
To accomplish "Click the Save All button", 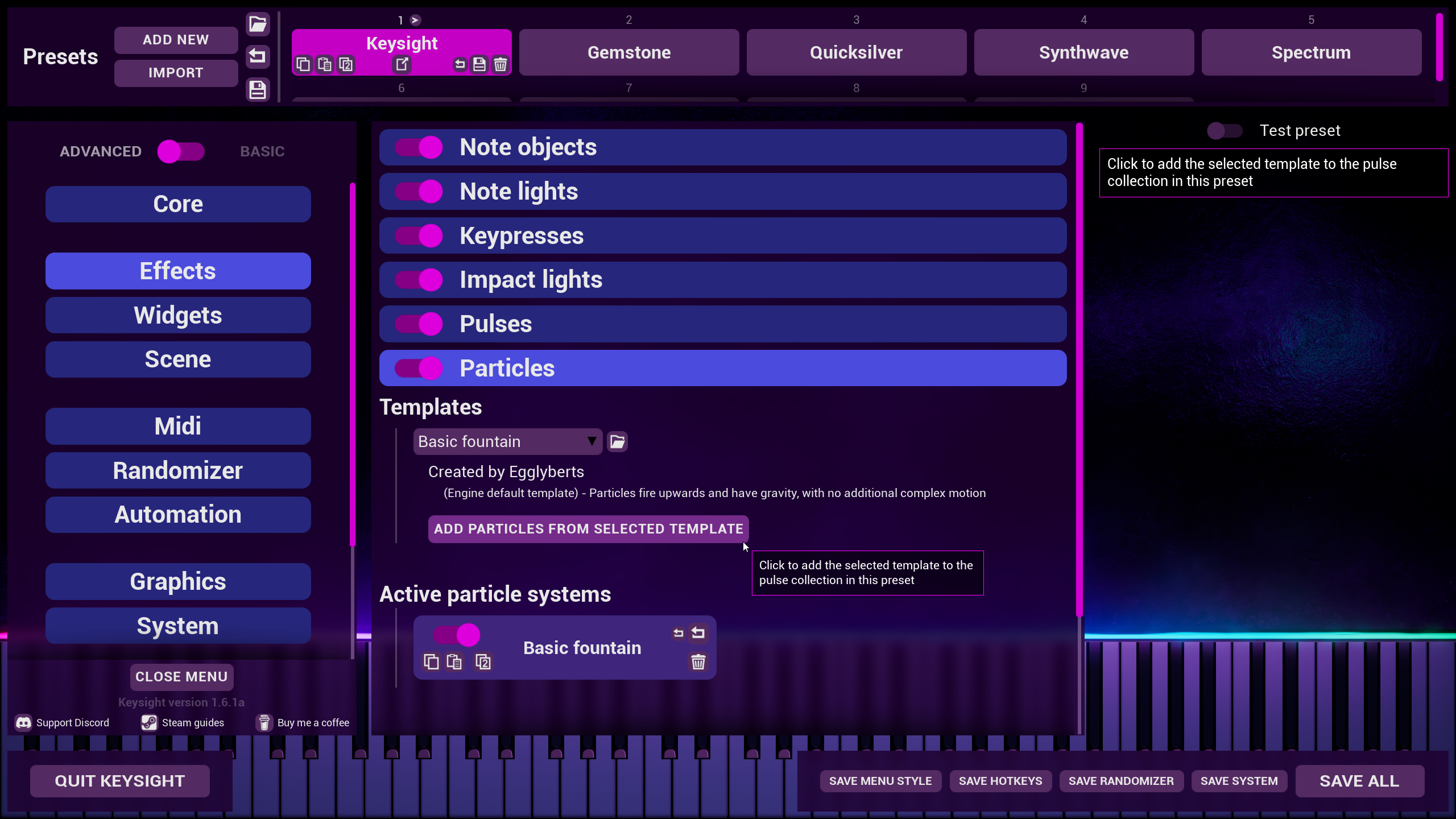I will tap(1359, 781).
